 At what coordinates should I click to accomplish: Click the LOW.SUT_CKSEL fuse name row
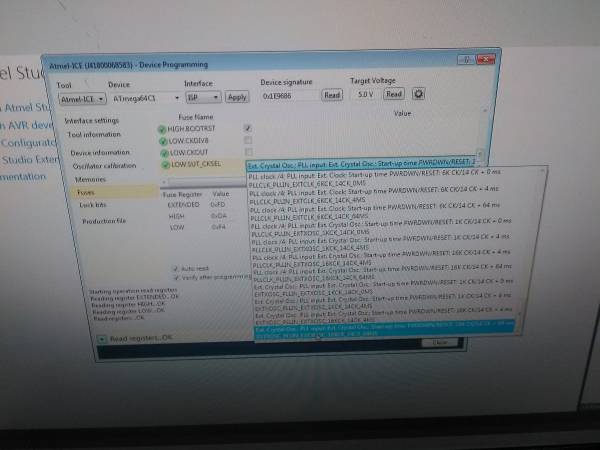[196, 164]
